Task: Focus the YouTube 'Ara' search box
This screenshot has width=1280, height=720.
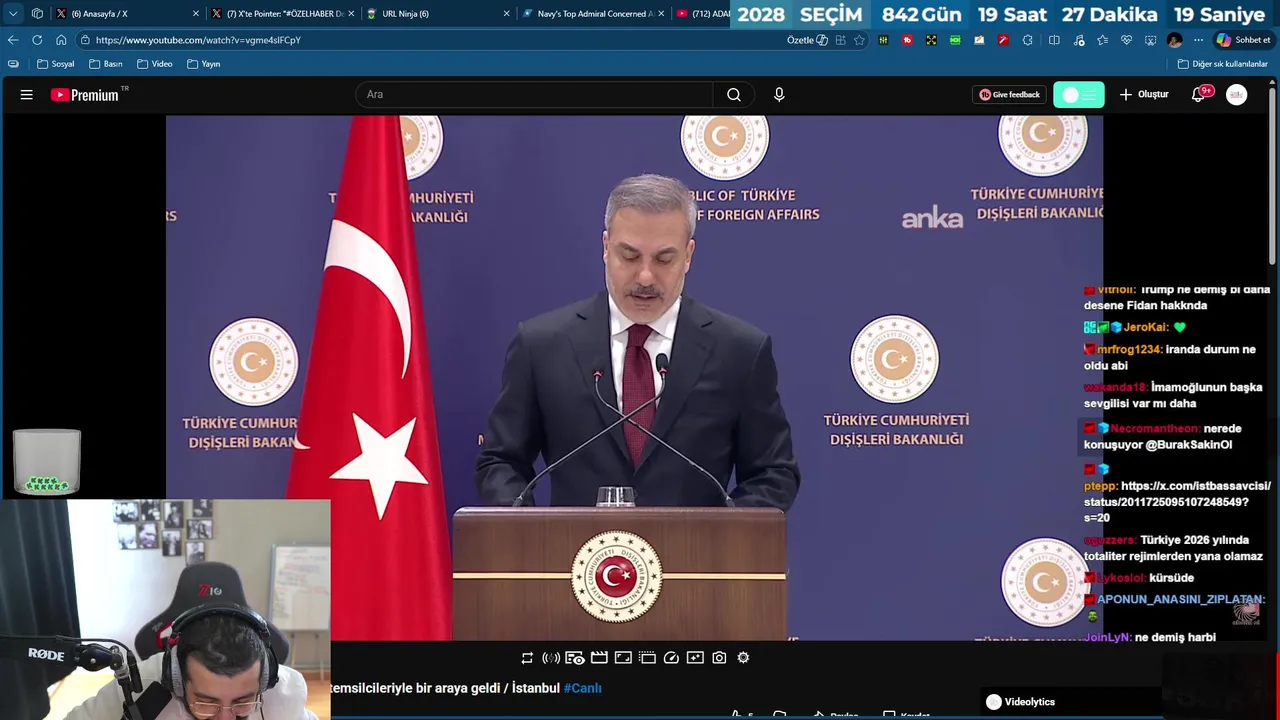Action: point(534,95)
